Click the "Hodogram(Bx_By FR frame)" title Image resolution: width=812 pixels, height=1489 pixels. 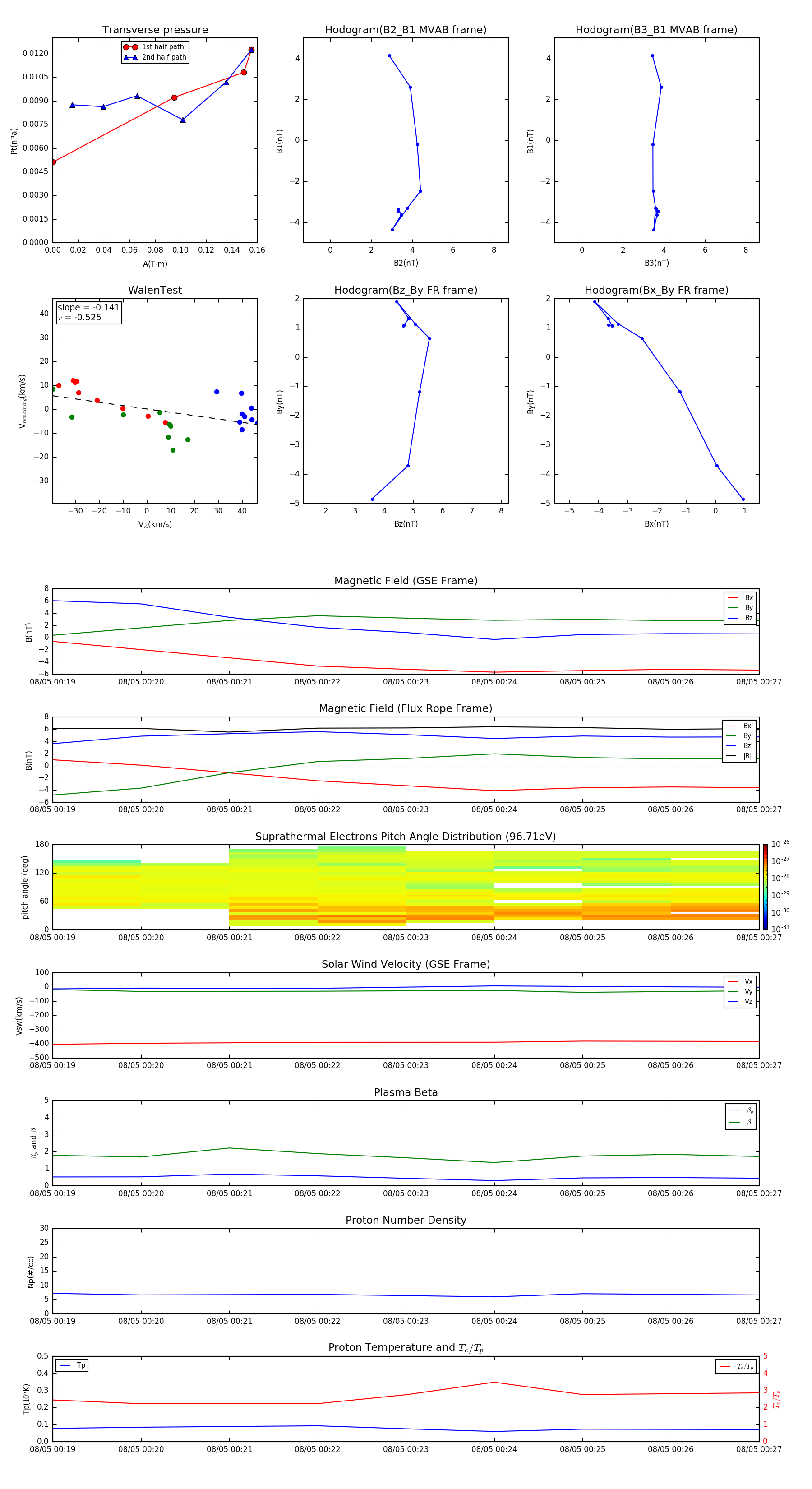[x=656, y=290]
